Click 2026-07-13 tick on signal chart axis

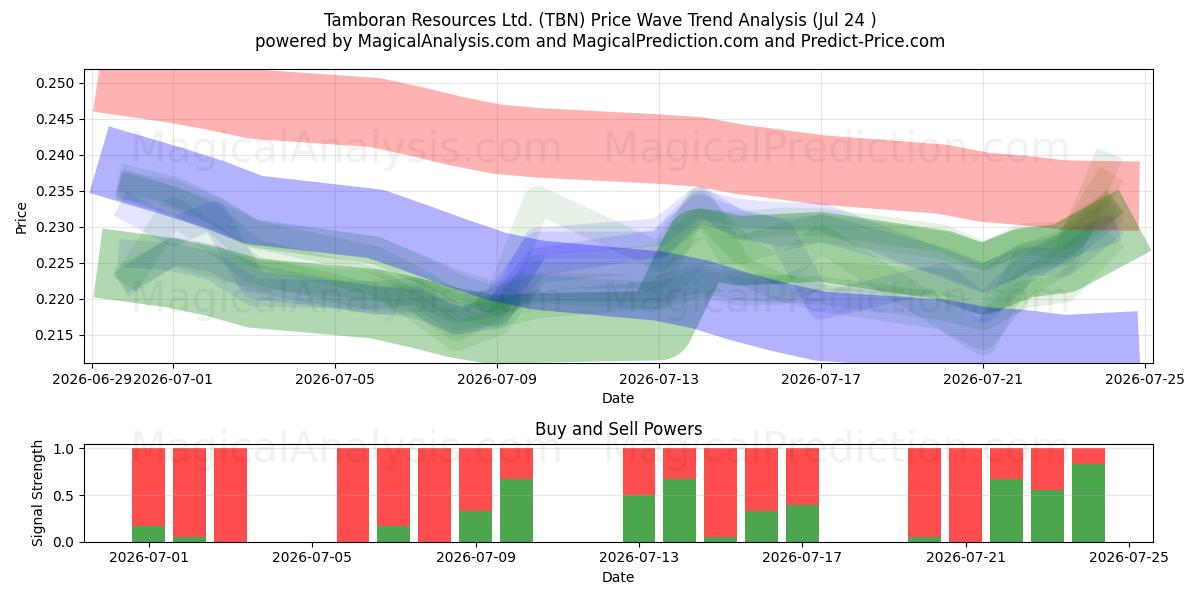tap(639, 558)
